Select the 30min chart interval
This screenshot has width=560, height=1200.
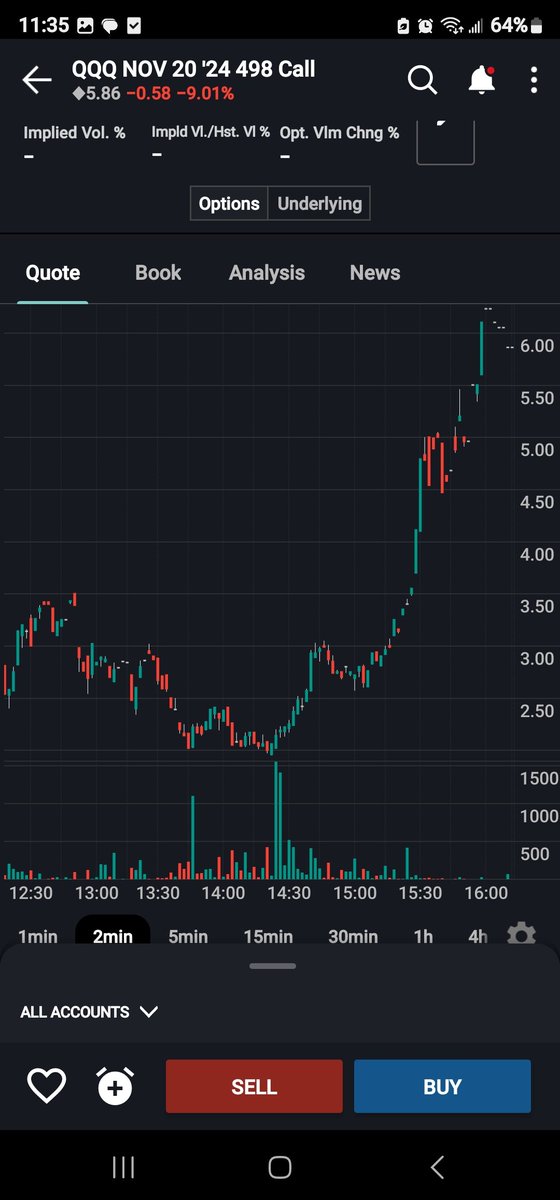click(353, 936)
